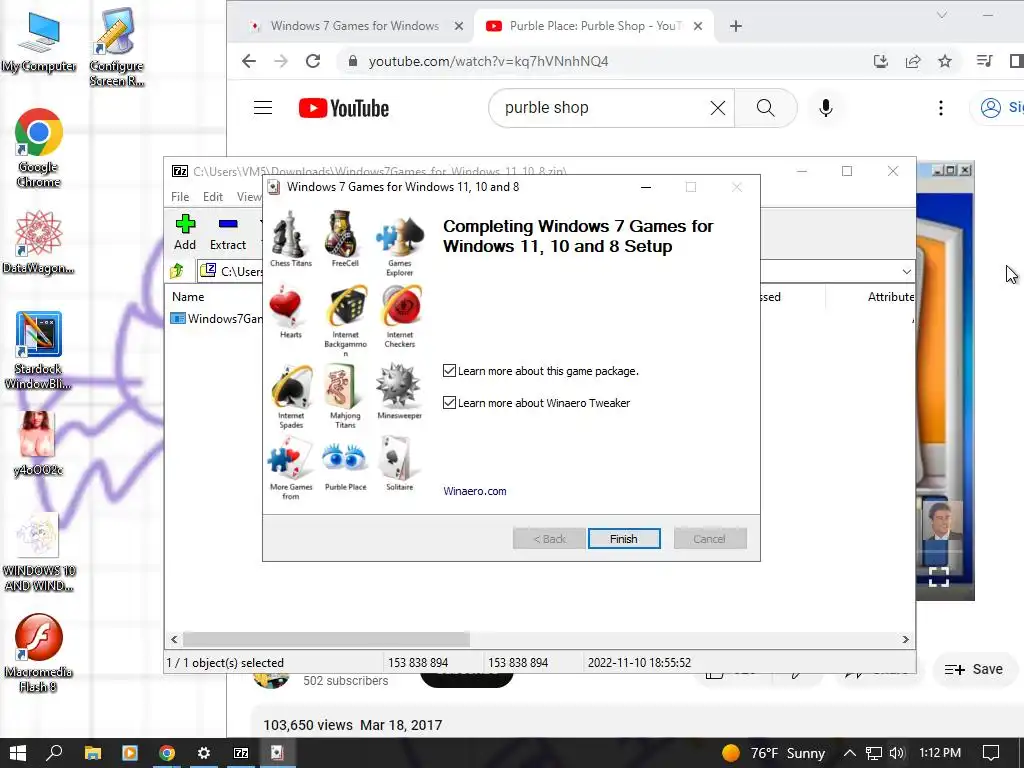The width and height of the screenshot is (1024, 768).
Task: Sort by the Name column header
Action: 188,296
